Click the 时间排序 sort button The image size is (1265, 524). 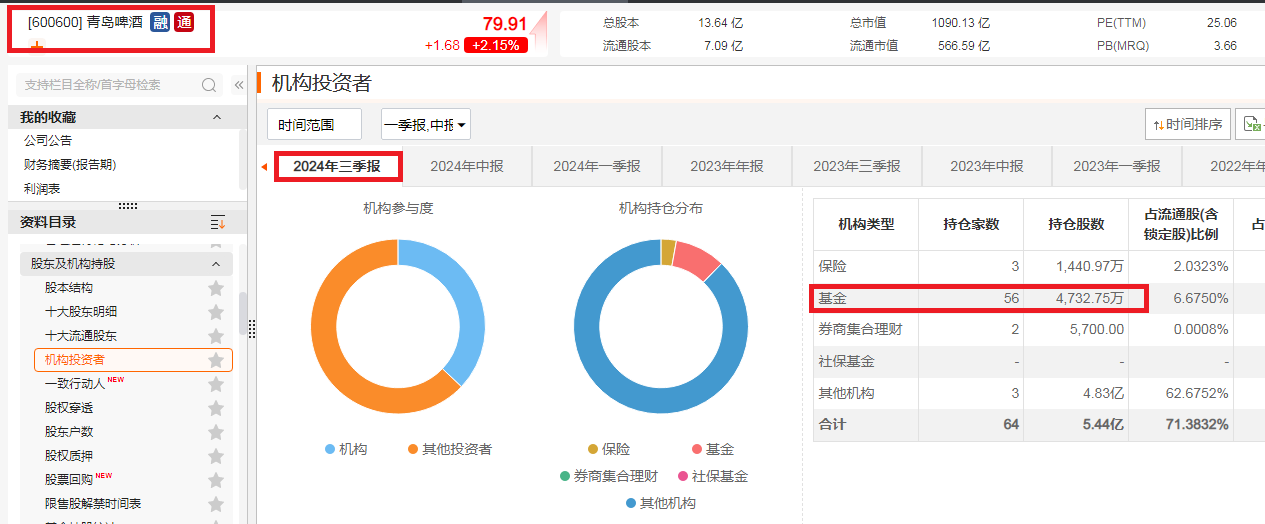[1187, 125]
